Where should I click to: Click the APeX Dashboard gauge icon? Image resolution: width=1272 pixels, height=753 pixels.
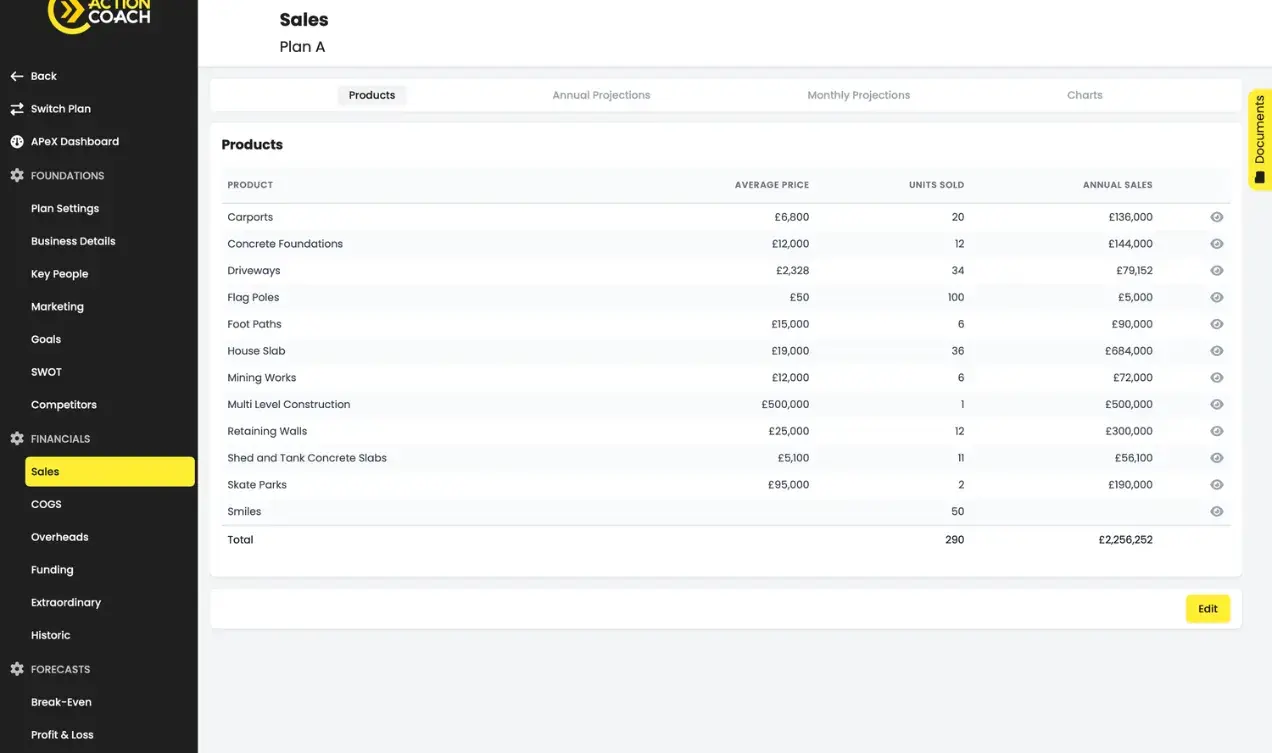[17, 142]
